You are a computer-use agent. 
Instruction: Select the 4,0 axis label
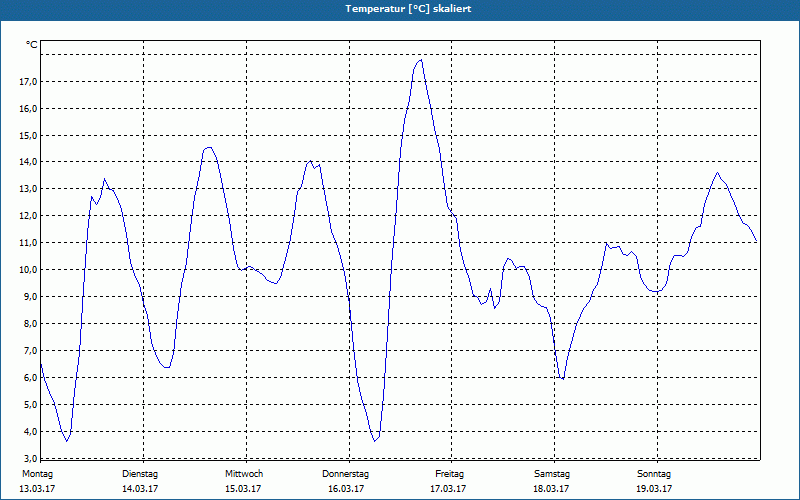coord(30,432)
